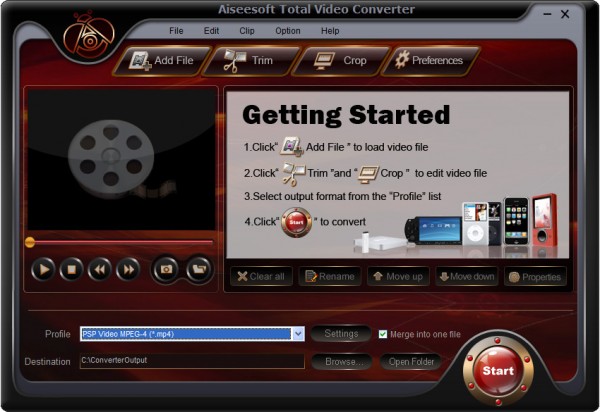The width and height of the screenshot is (600, 412).
Task: Click the playback progress slider handle
Action: 30,242
